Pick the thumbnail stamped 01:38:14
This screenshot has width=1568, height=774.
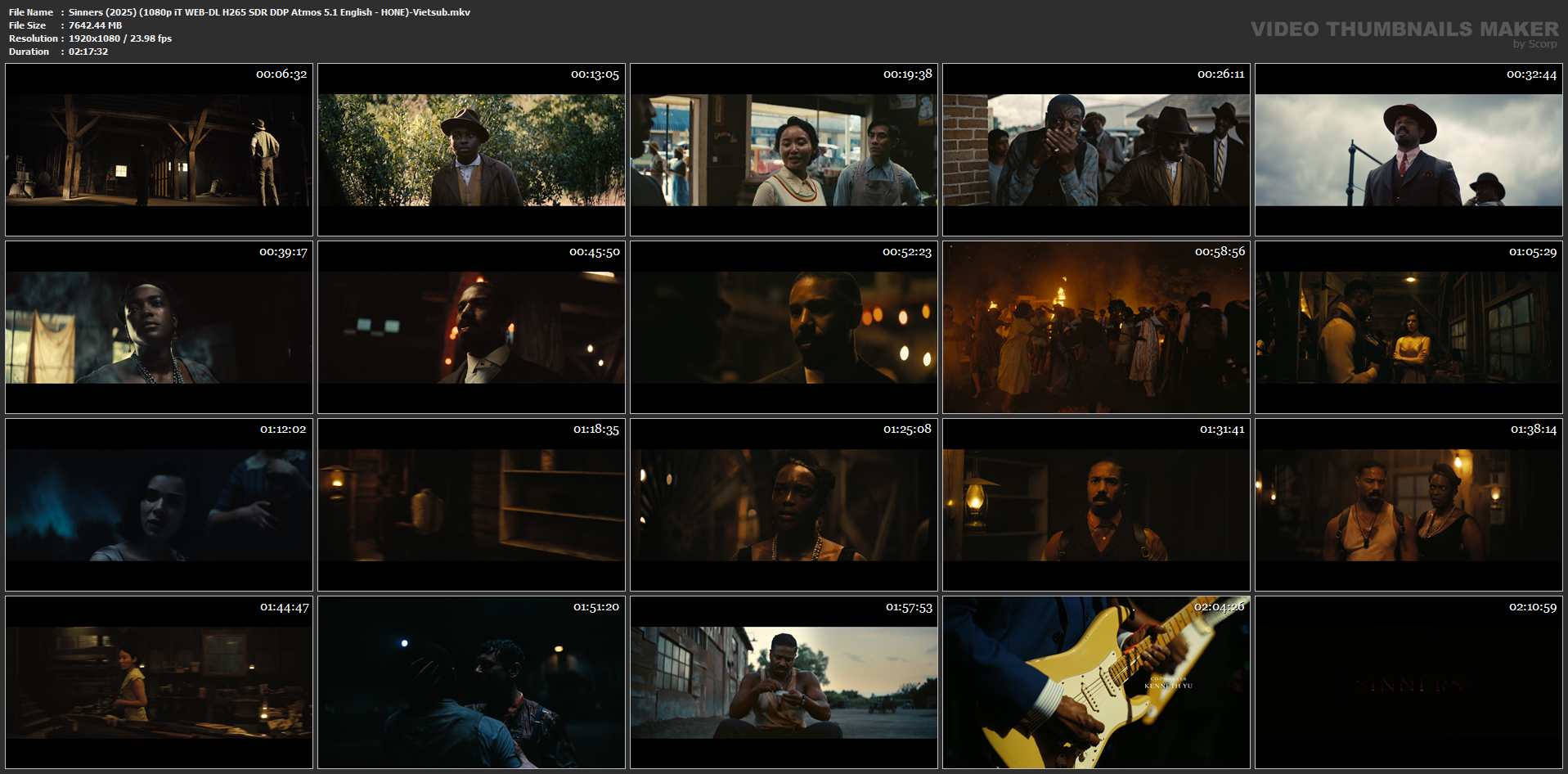point(1409,505)
